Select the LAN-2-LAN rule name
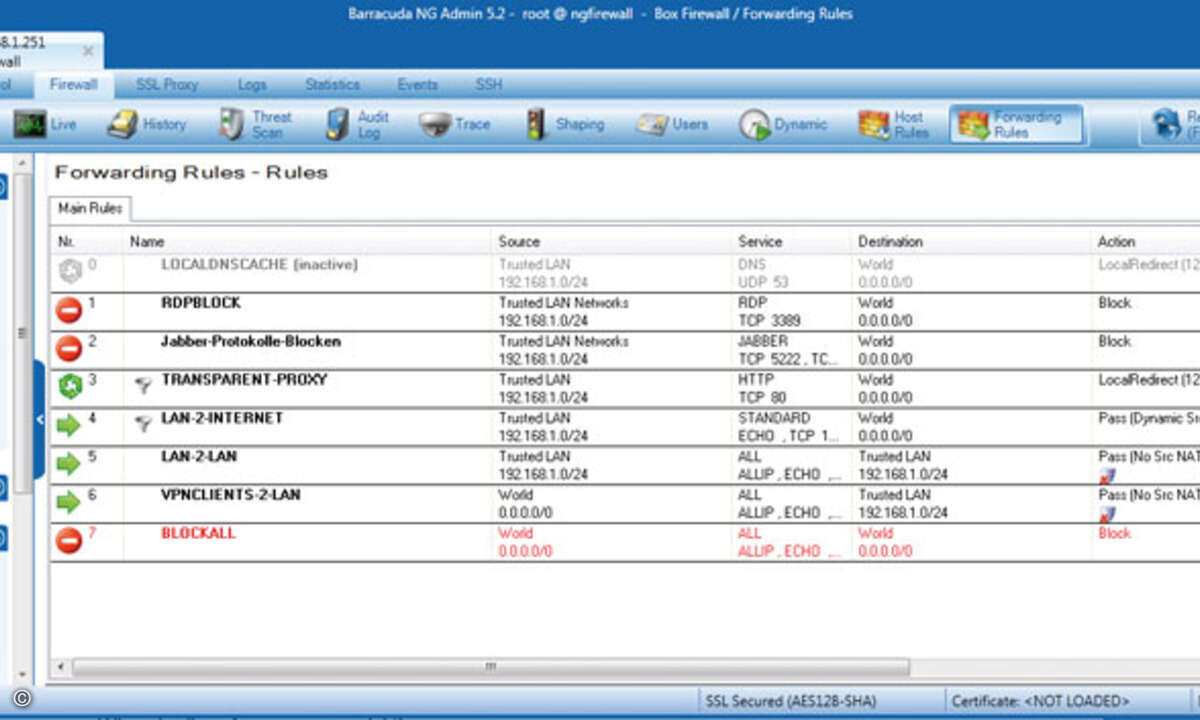Screen dimensions: 1200x720 click(x=199, y=456)
